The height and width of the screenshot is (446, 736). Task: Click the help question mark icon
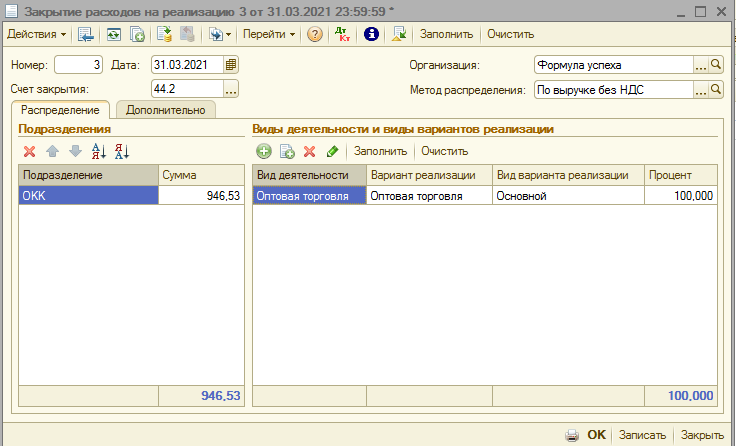[x=315, y=34]
